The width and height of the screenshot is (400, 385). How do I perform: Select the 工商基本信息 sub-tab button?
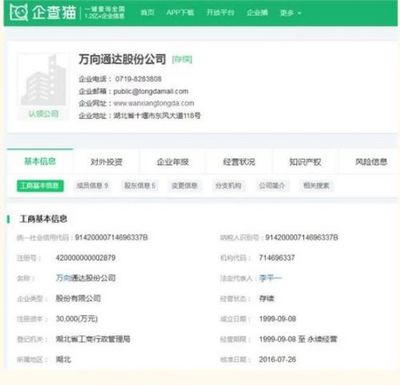pyautogui.click(x=40, y=186)
